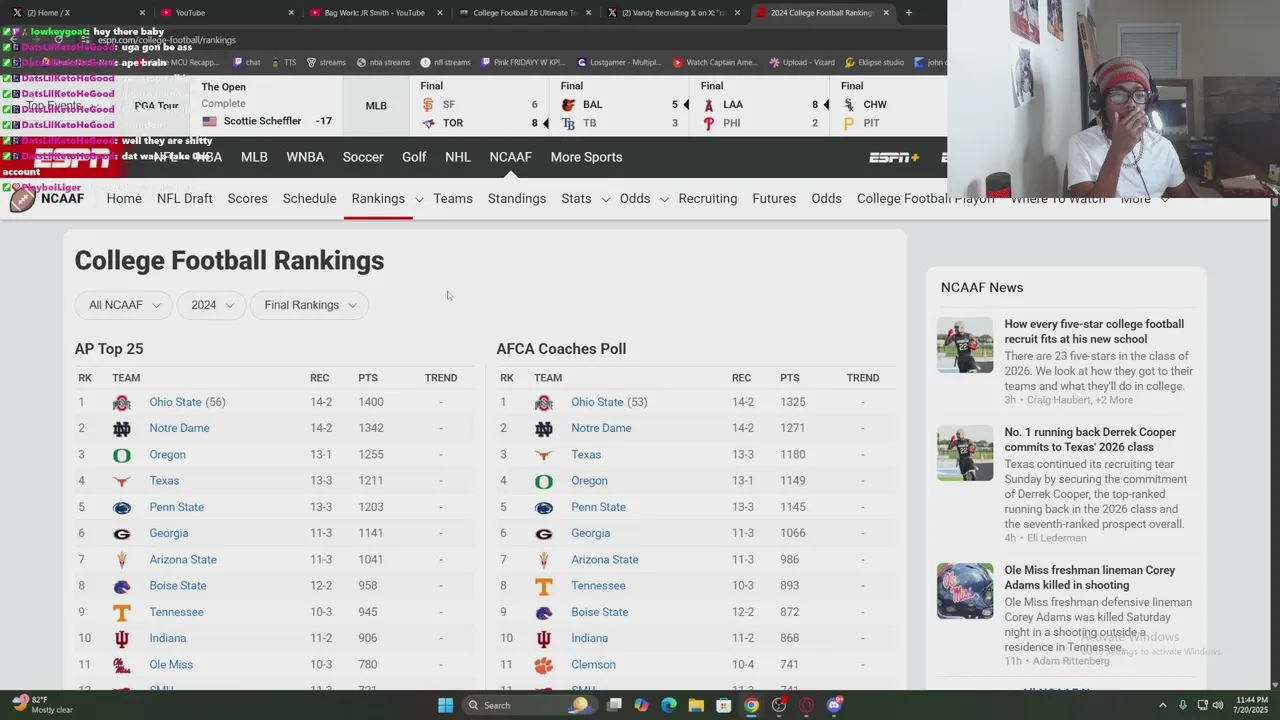
Task: Click the ESPN+ logo in the header
Action: (894, 157)
